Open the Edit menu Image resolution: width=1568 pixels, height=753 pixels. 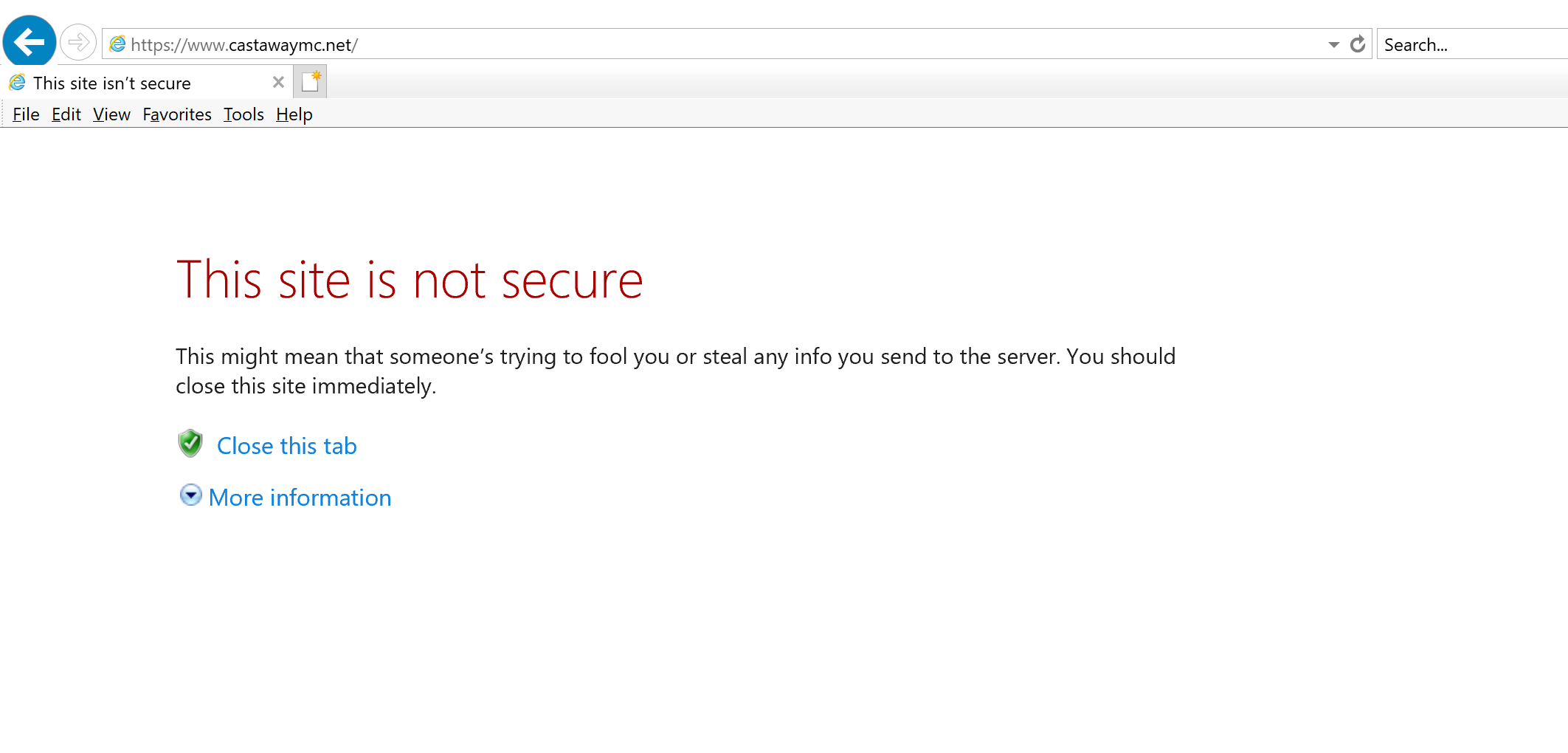tap(66, 114)
